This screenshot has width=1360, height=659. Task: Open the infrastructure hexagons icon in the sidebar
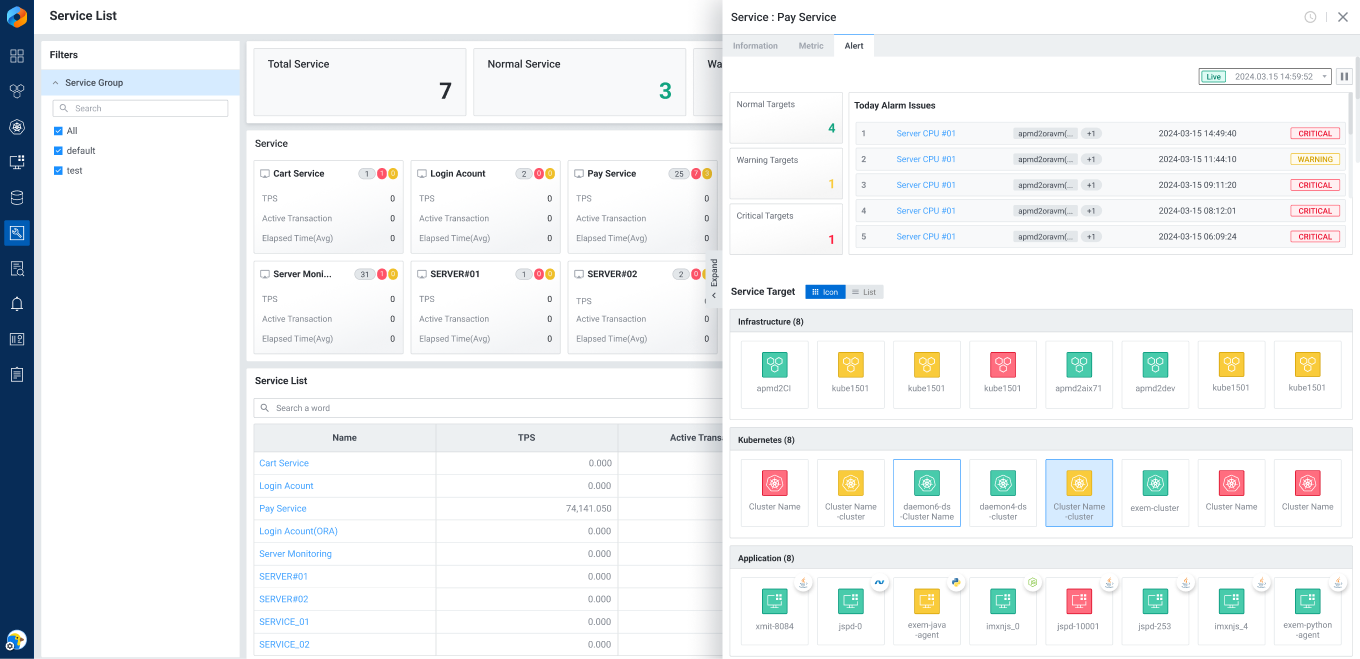pos(17,91)
